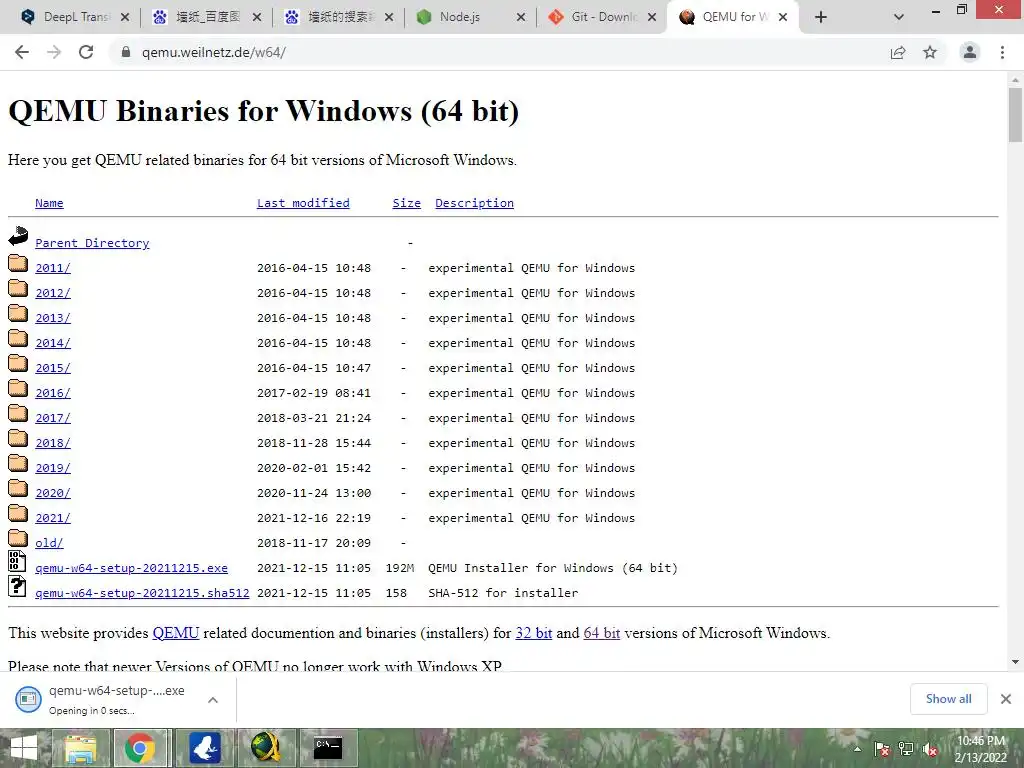1024x768 pixels.
Task: Click the page vertical scrollbar thumb
Action: [x=1015, y=115]
